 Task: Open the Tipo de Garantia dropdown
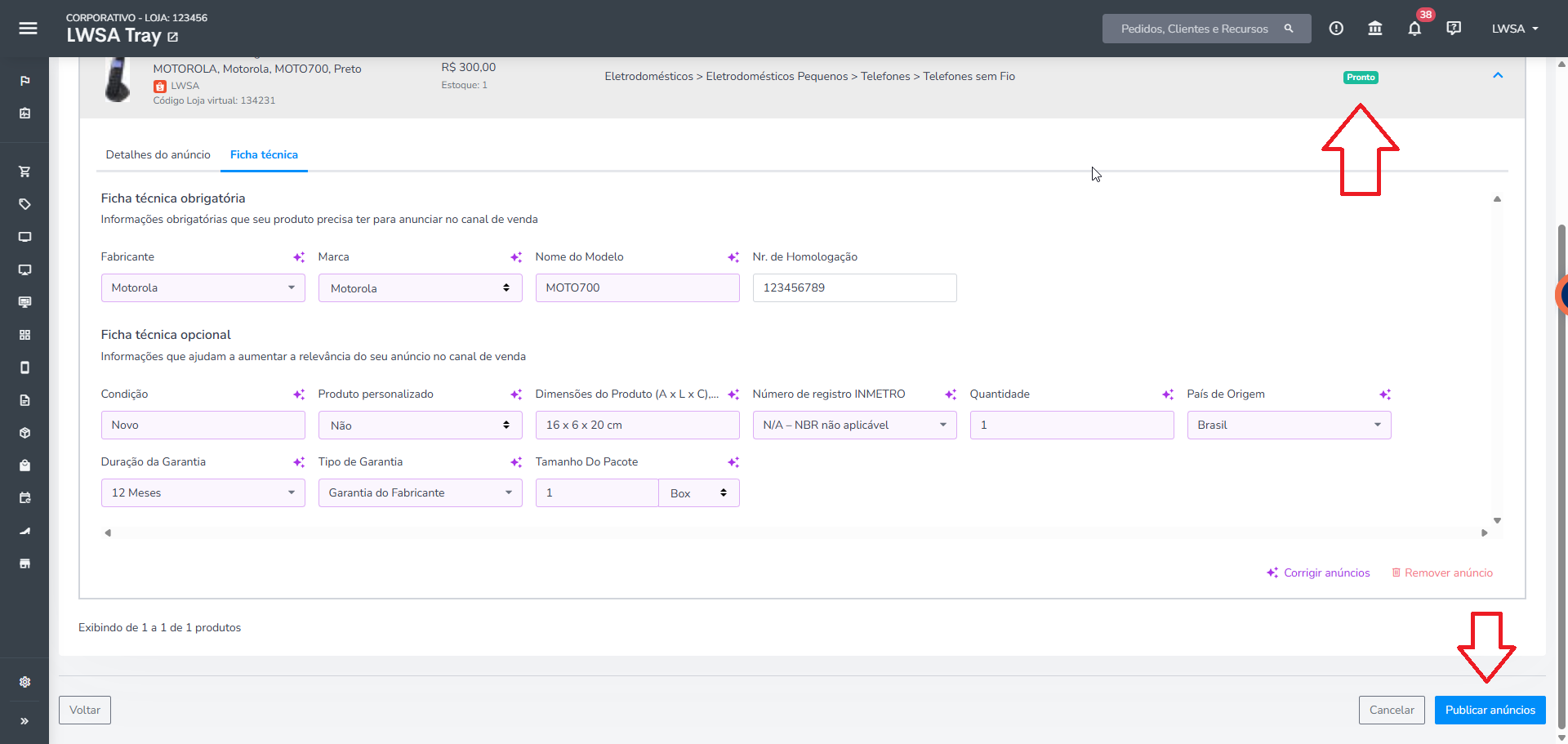(x=420, y=492)
